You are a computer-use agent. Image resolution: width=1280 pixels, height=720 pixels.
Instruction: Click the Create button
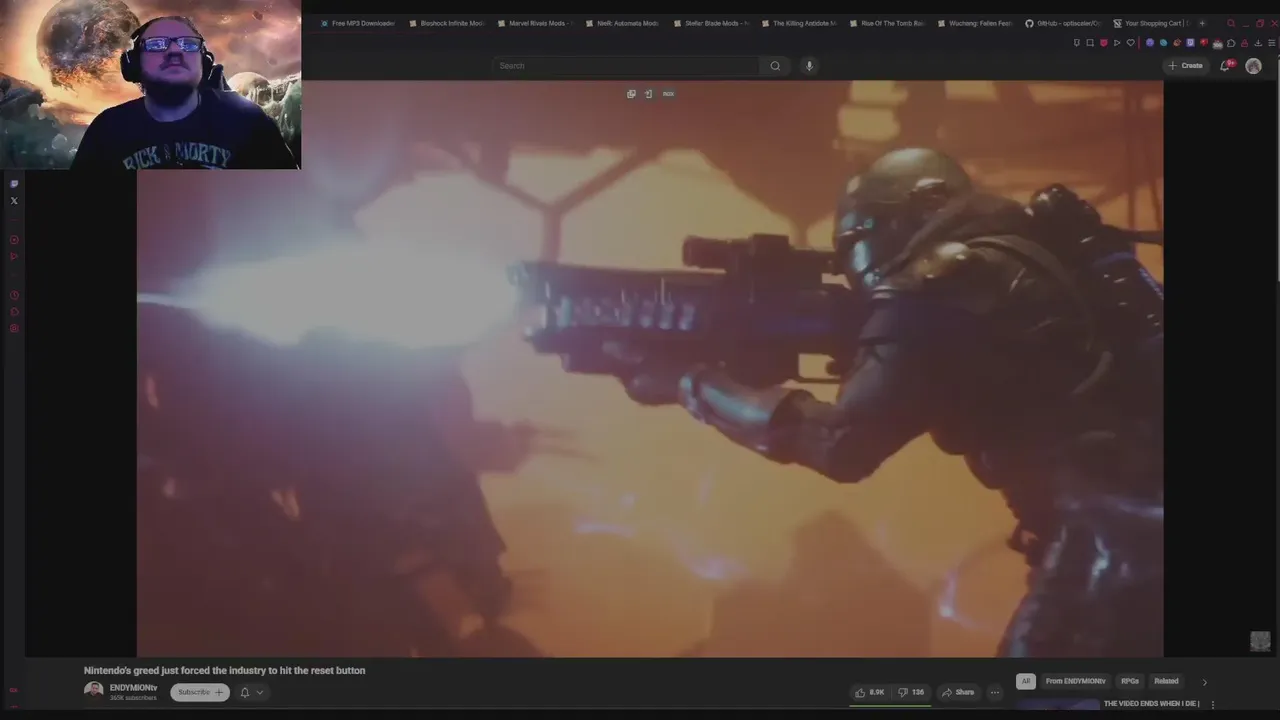coord(1185,66)
